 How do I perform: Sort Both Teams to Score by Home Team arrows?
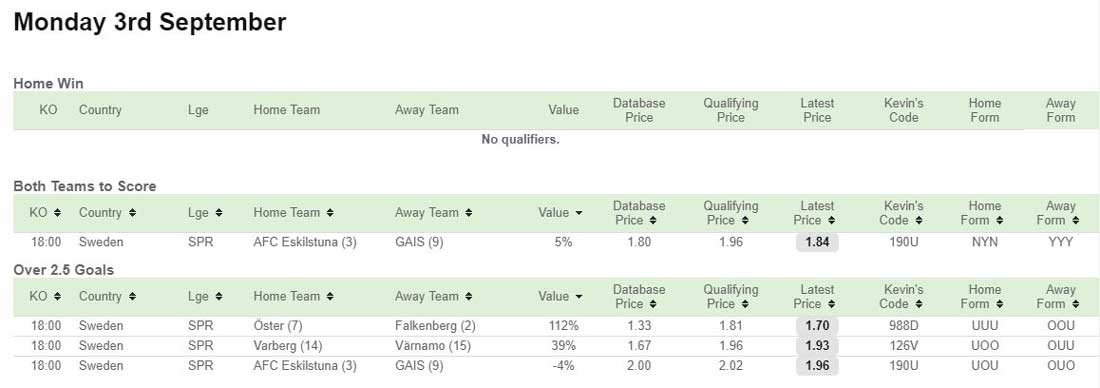pyautogui.click(x=330, y=213)
